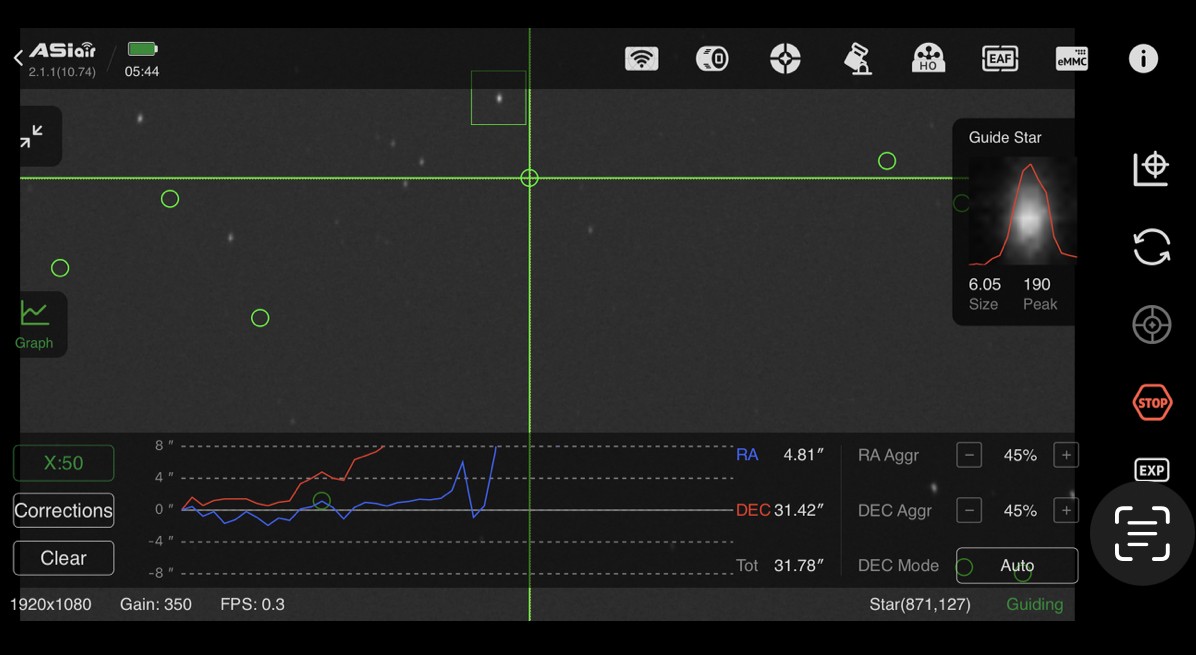Change DEC Mode from Auto
This screenshot has width=1196, height=655.
tap(1017, 566)
